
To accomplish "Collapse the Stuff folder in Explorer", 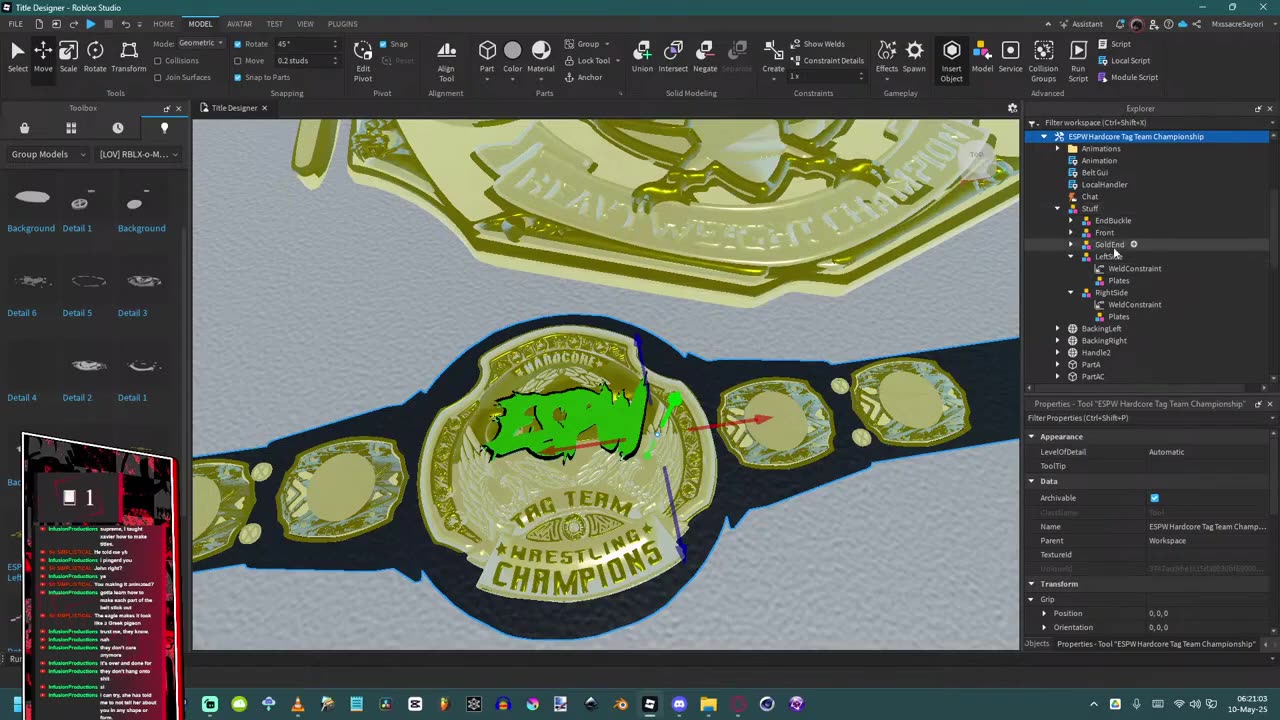I will [1058, 209].
